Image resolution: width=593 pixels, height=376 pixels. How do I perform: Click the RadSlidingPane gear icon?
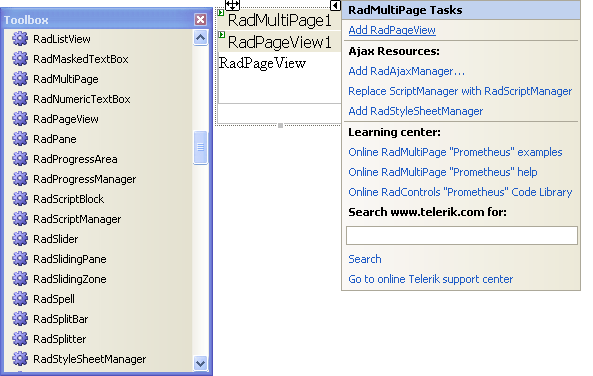tap(20, 259)
